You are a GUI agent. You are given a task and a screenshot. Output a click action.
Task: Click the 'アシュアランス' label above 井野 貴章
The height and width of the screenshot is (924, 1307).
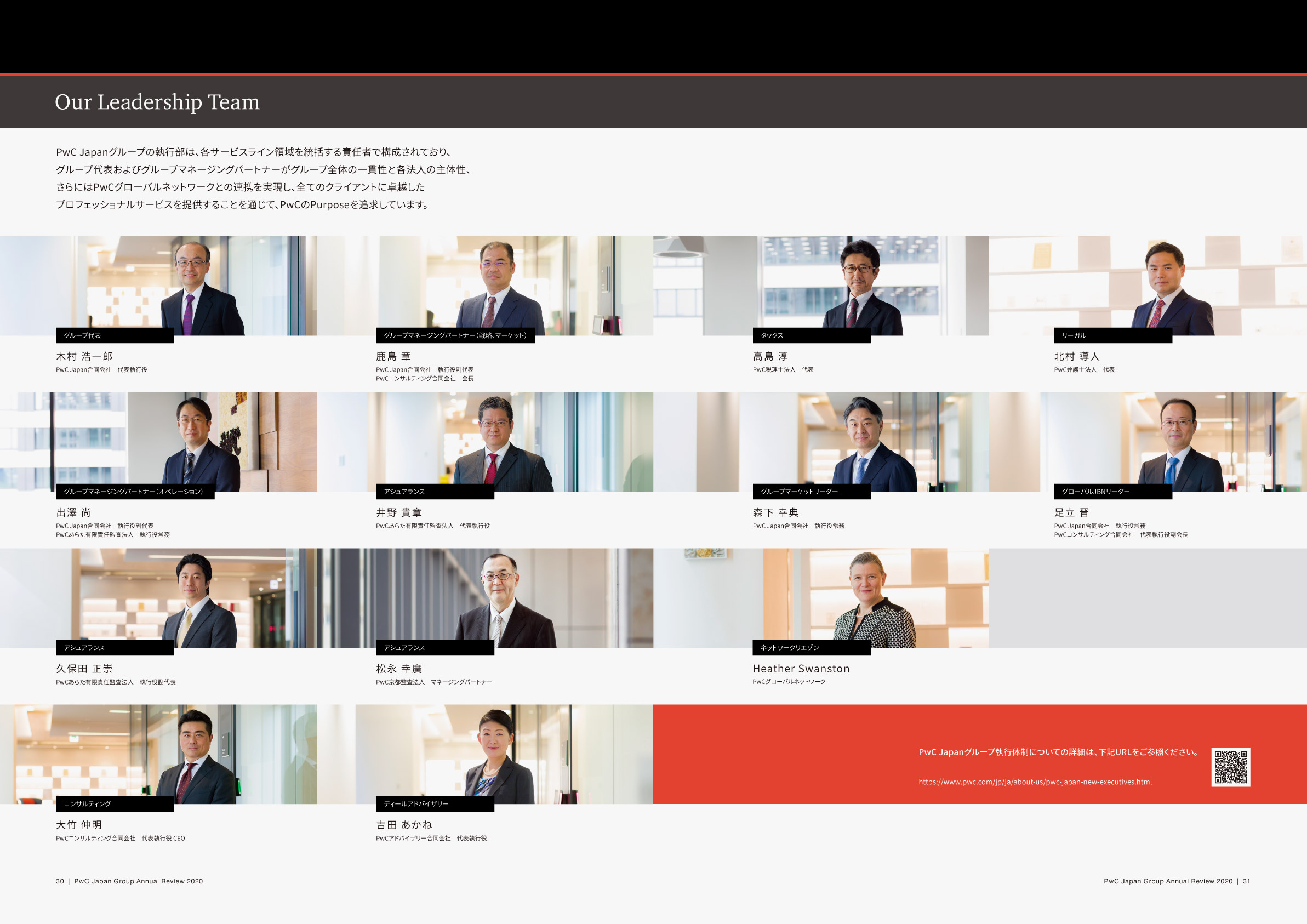pyautogui.click(x=435, y=491)
